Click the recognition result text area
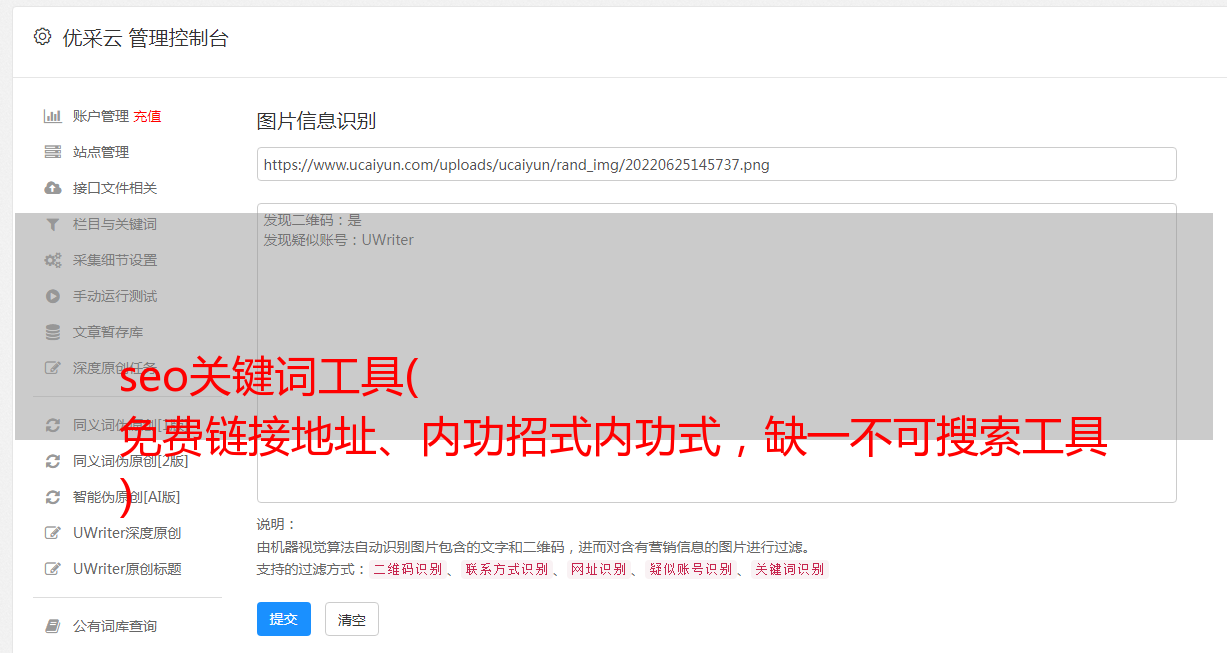 (716, 353)
